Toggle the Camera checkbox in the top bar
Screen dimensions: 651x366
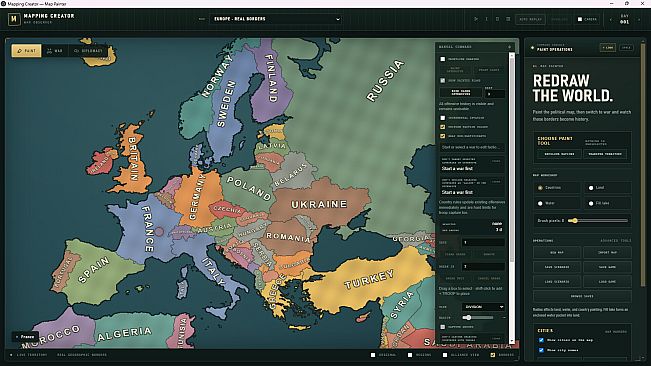tap(580, 19)
